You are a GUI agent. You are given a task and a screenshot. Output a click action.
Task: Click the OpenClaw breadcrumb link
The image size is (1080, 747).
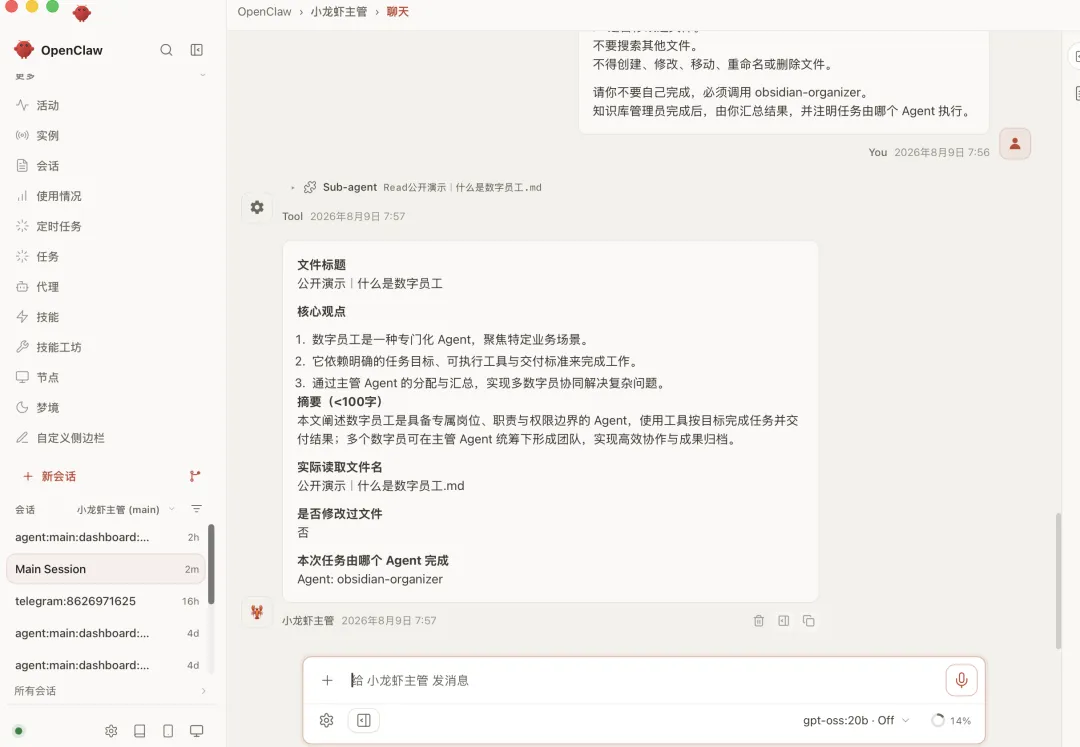point(264,12)
